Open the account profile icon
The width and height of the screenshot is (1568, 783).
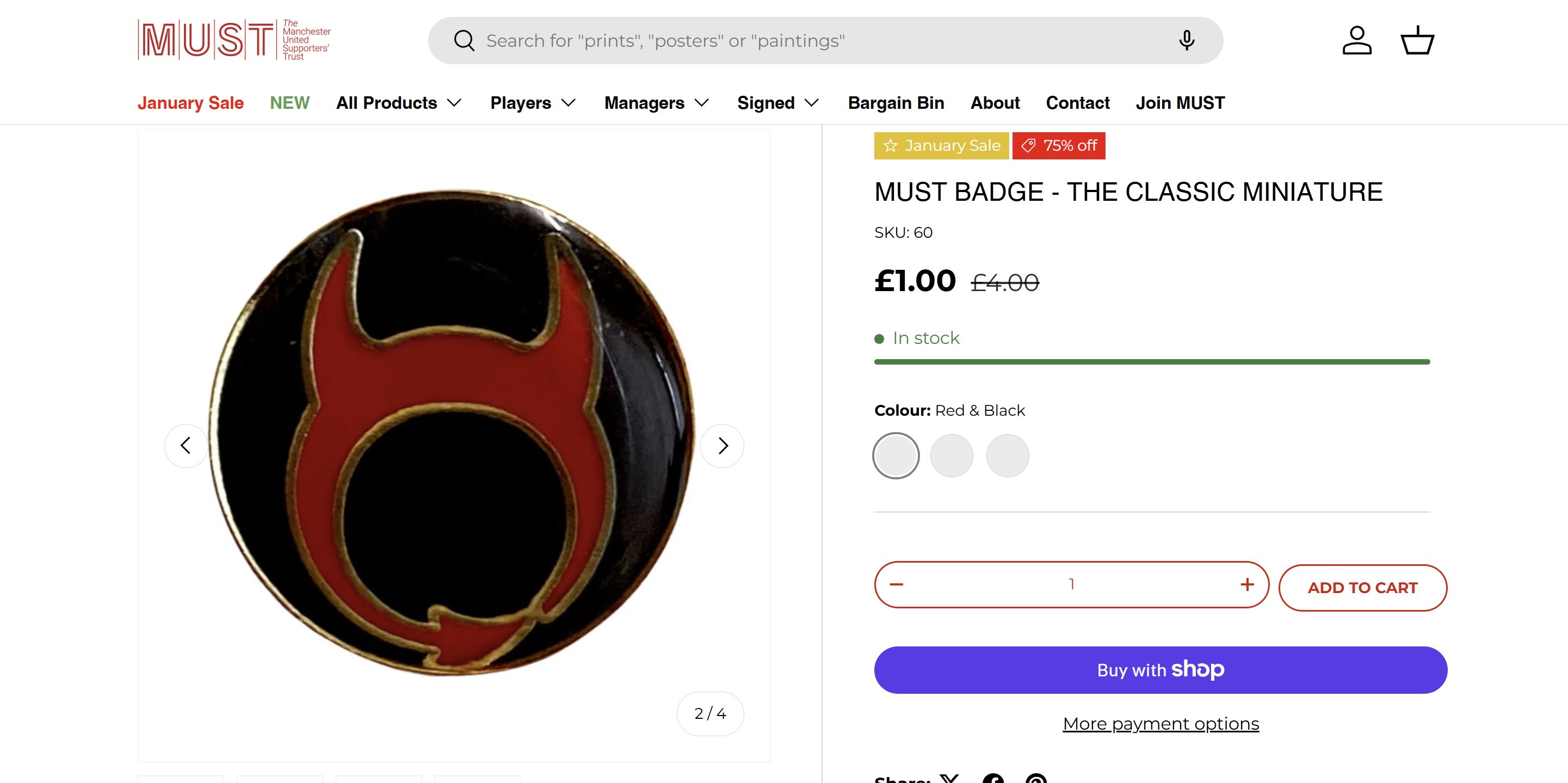click(x=1357, y=41)
